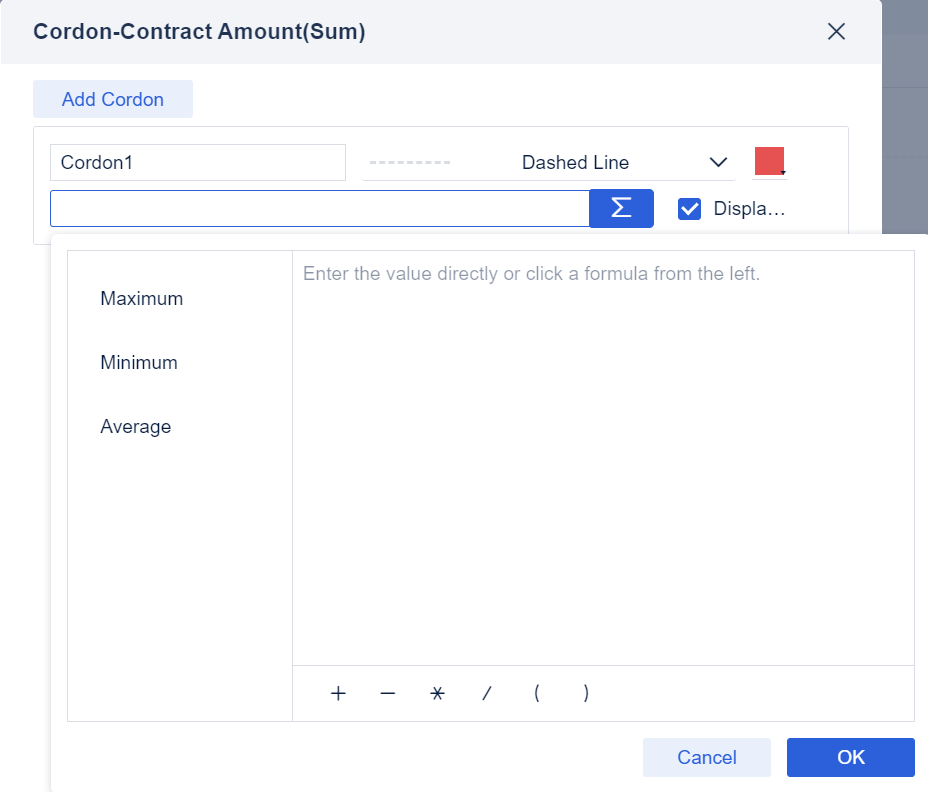Viewport: 928px width, 792px height.
Task: Click the sigma formula button
Action: point(621,208)
